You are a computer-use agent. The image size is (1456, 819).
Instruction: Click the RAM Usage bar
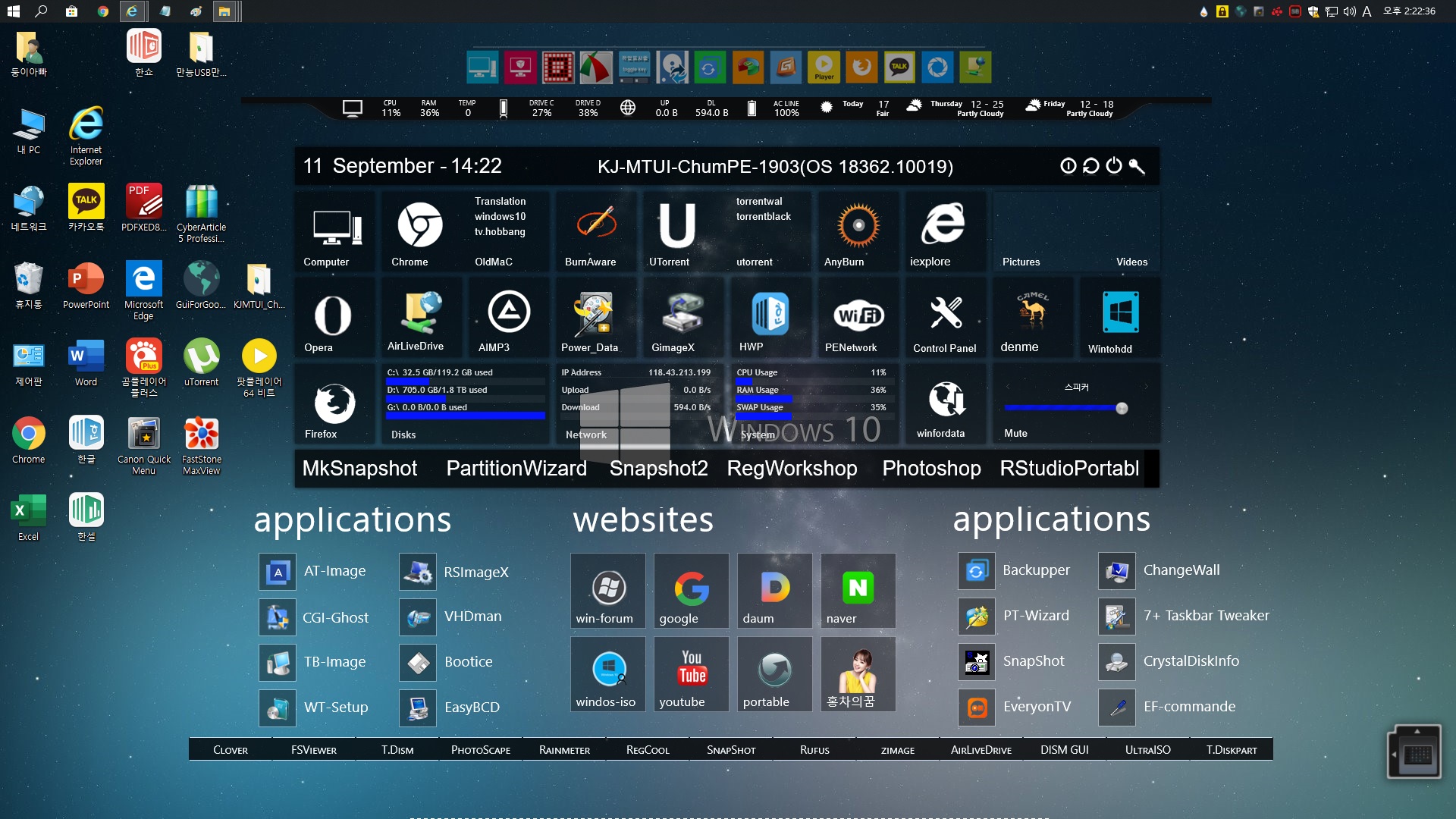tap(814, 398)
